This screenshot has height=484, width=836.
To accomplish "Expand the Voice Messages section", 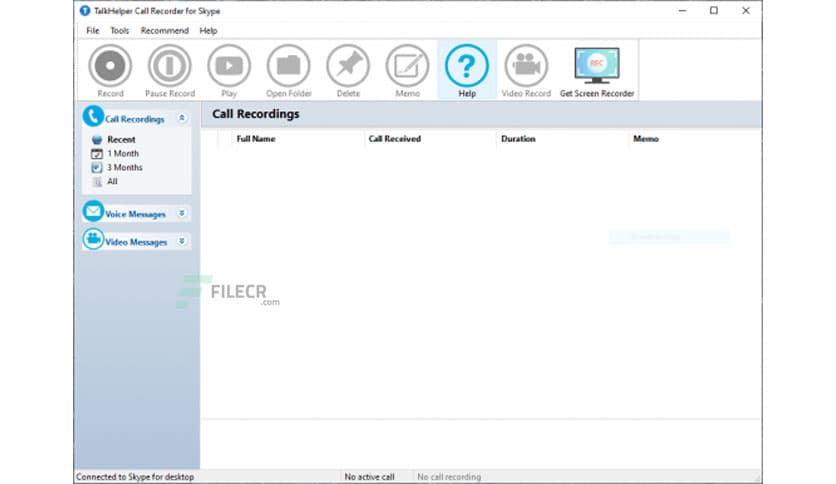I will (x=182, y=213).
